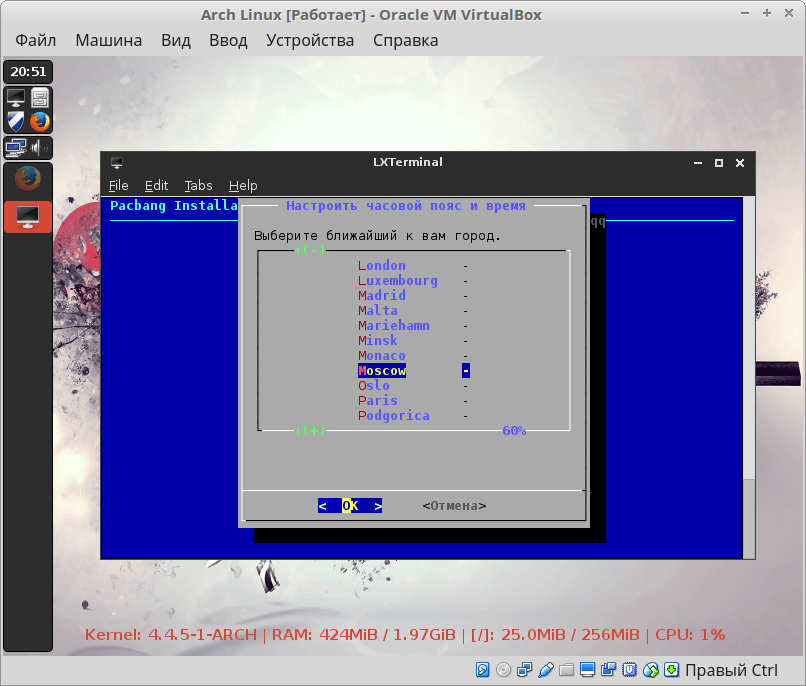Click the blue shield icon in the panel
Viewport: 806px width, 686px height.
16,122
